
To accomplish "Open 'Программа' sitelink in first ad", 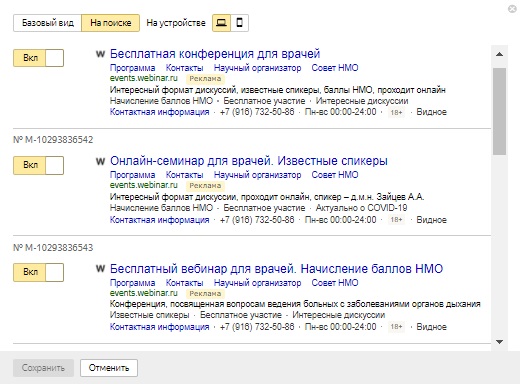I will tap(133, 68).
